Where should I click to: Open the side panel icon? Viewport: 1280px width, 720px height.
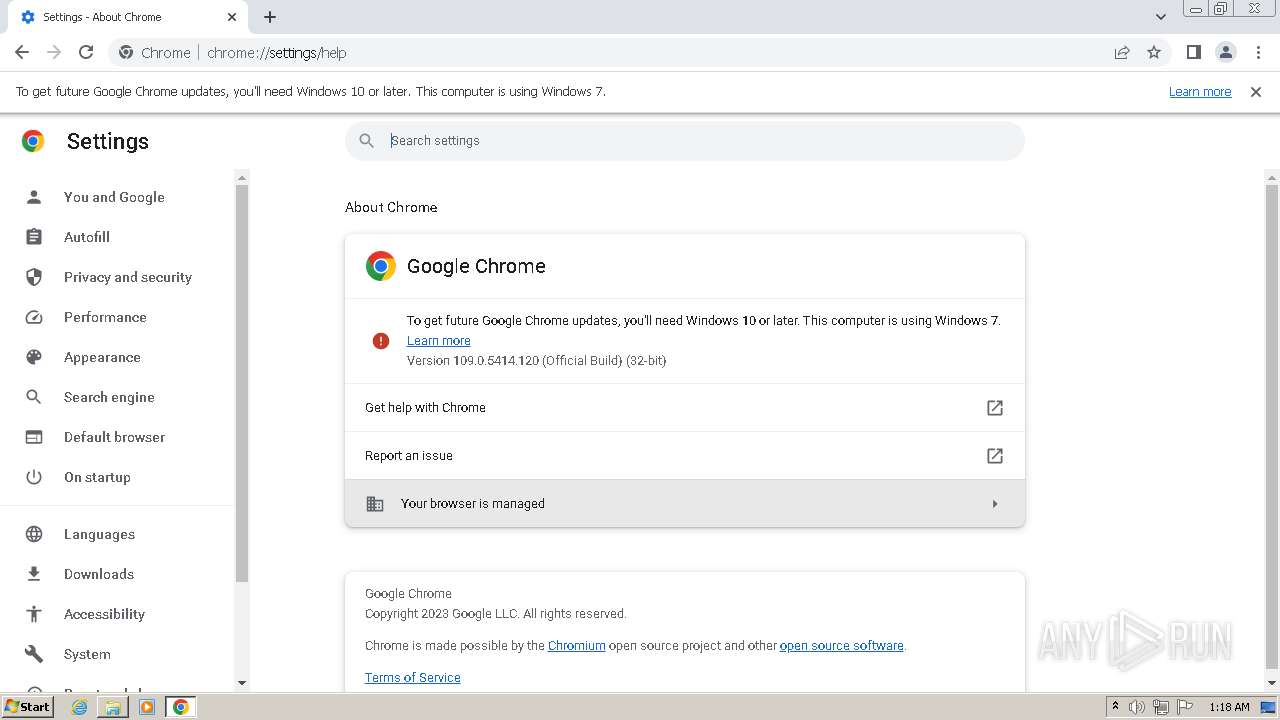pyautogui.click(x=1193, y=52)
